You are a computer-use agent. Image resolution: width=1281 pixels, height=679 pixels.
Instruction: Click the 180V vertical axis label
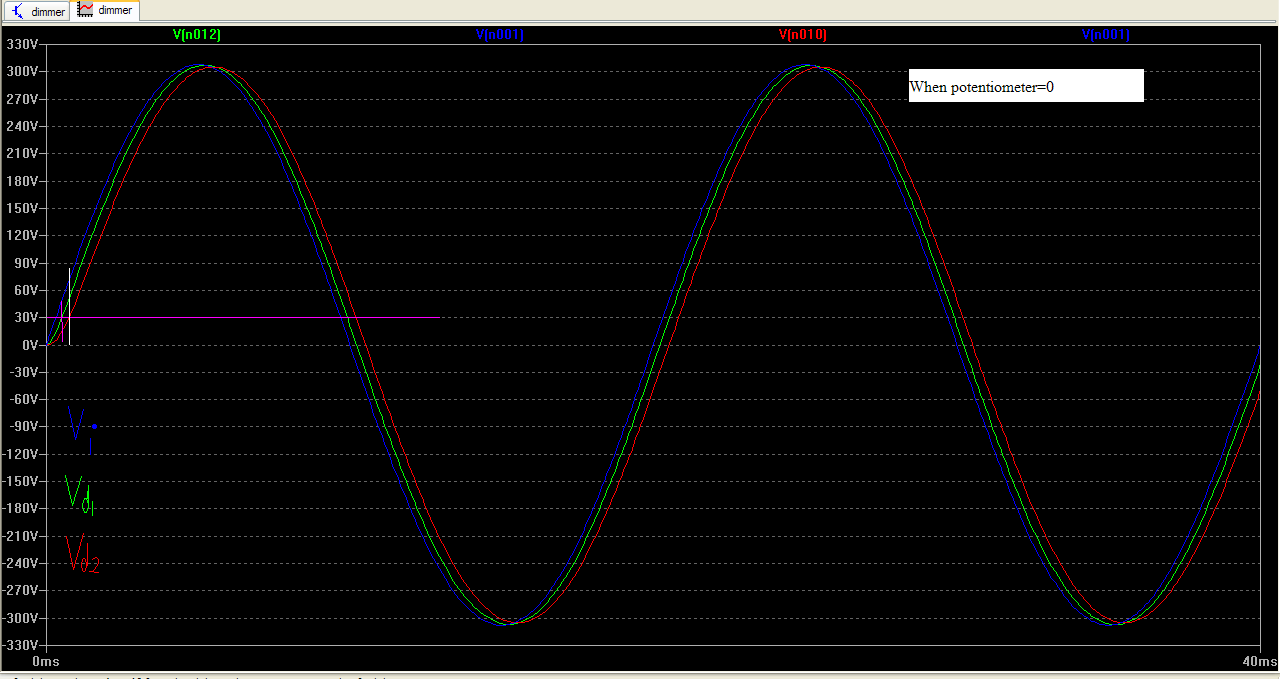[x=22, y=181]
